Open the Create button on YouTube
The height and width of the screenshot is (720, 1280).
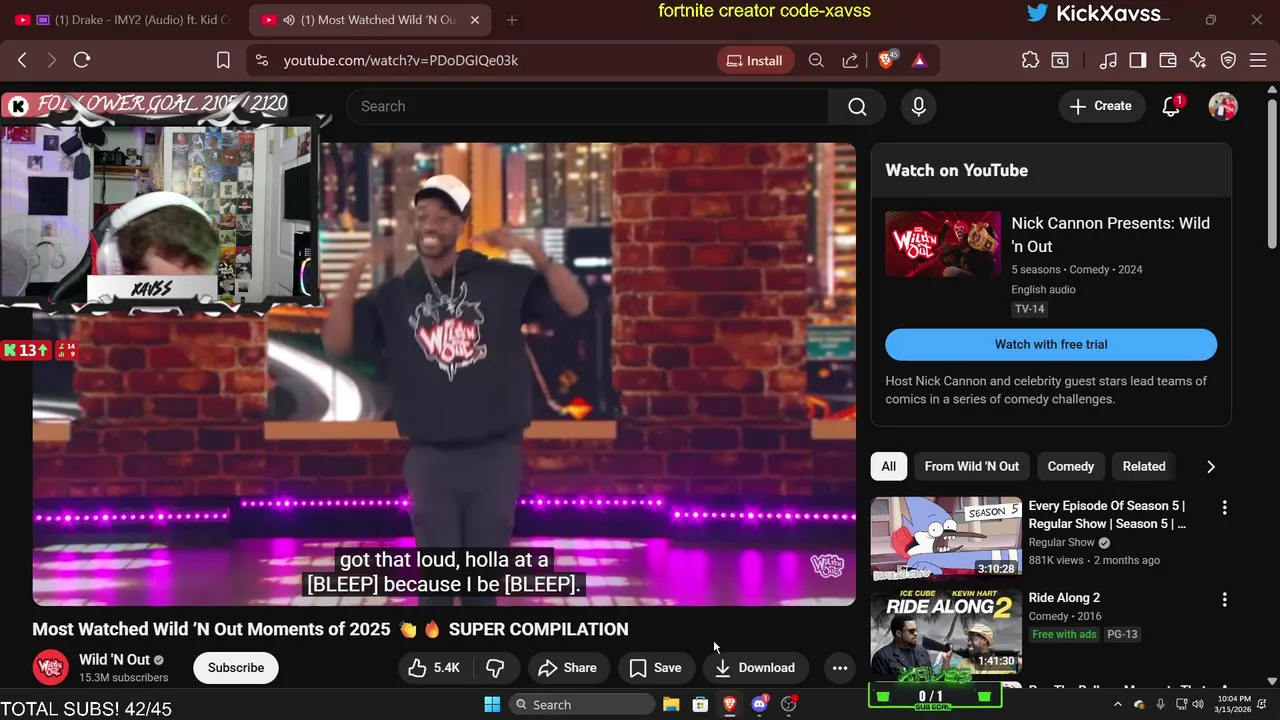[x=1101, y=106]
